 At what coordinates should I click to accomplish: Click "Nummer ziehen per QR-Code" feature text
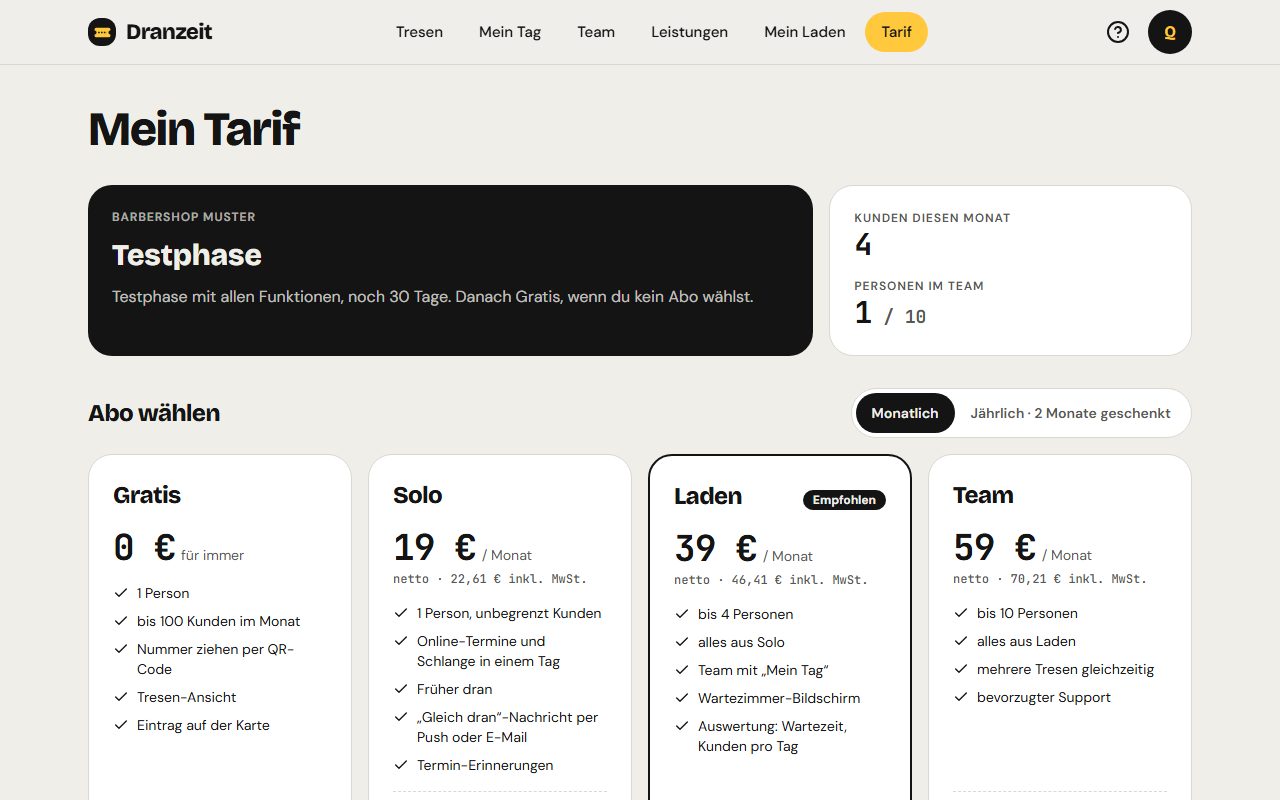pyautogui.click(x=216, y=659)
